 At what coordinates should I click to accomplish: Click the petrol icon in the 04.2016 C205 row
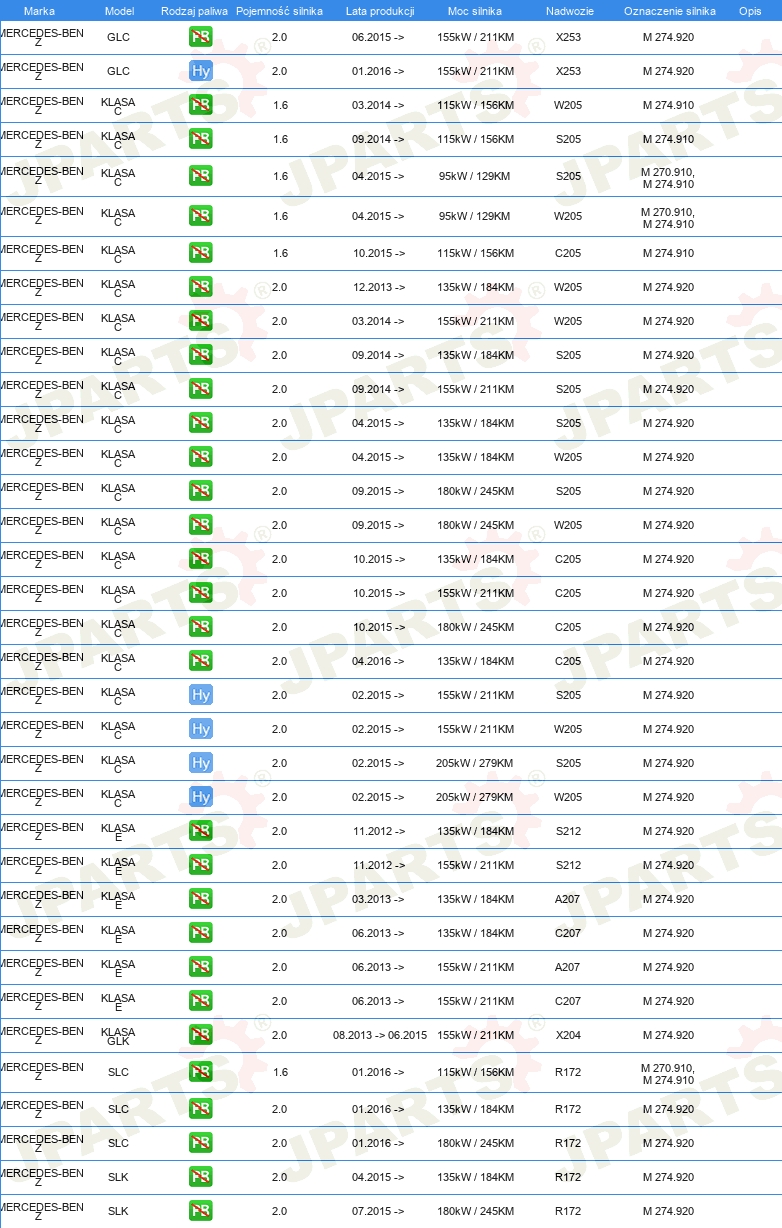[x=200, y=662]
